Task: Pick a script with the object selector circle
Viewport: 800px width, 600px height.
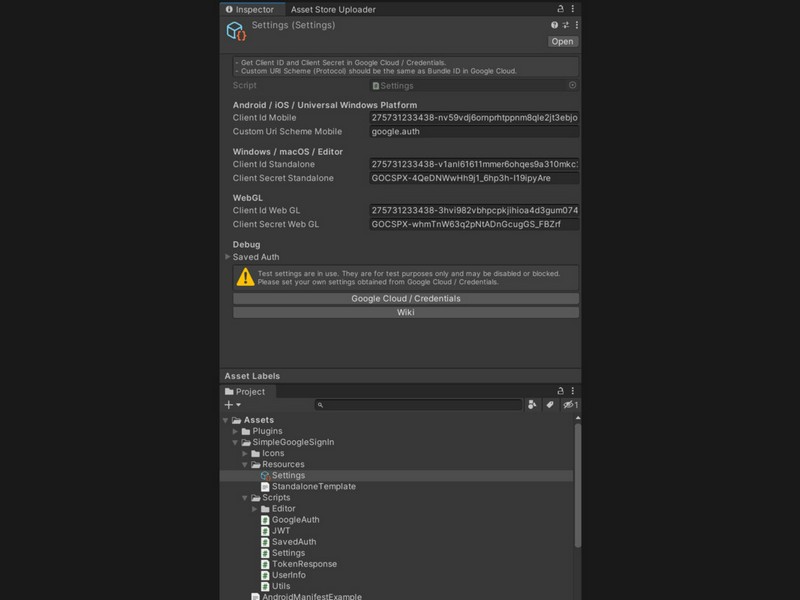Action: coord(572,85)
